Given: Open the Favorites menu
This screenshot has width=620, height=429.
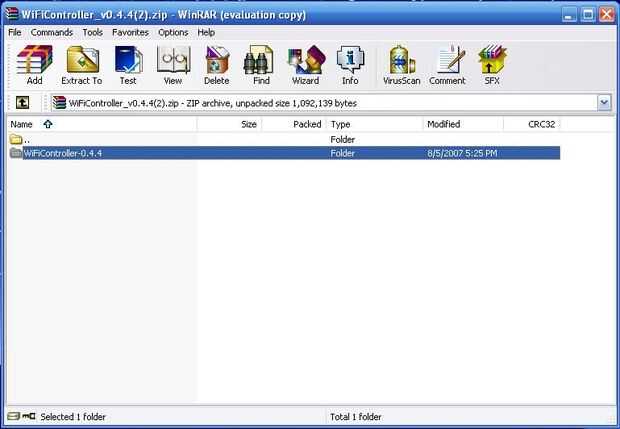Looking at the screenshot, I should pos(130,32).
